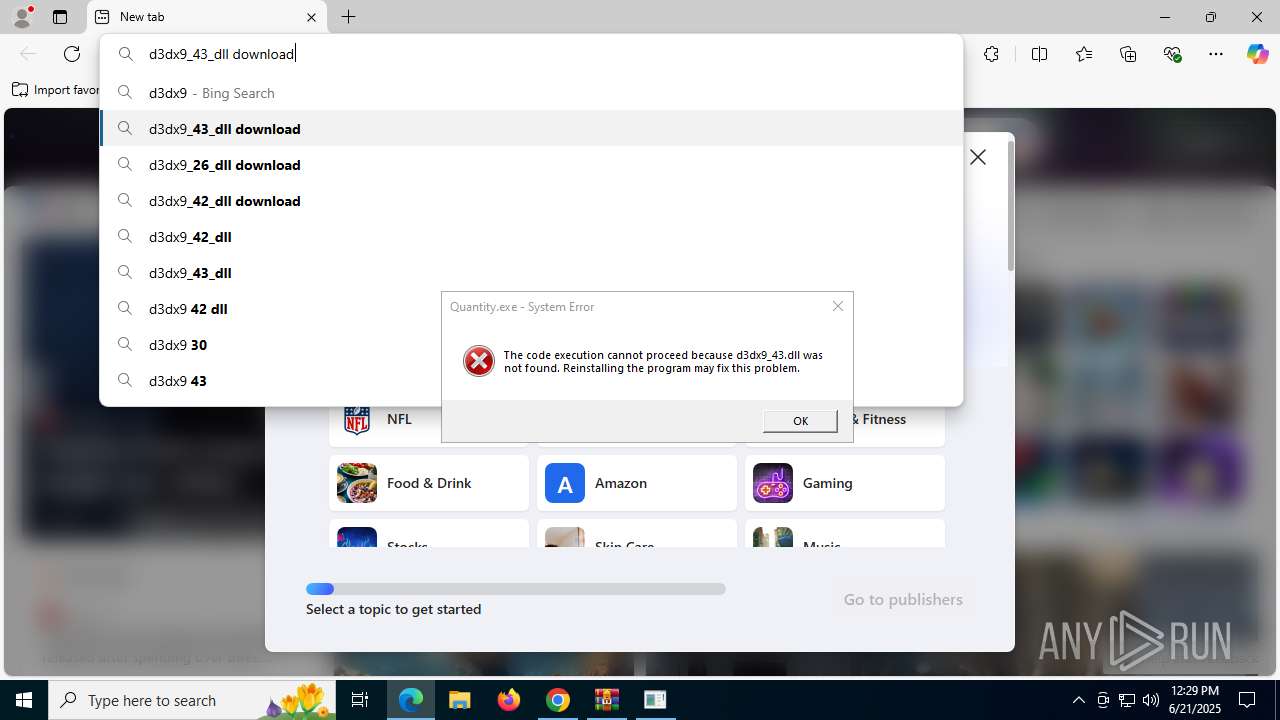
Task: Click the volume speaker tray icon
Action: pyautogui.click(x=1150, y=700)
